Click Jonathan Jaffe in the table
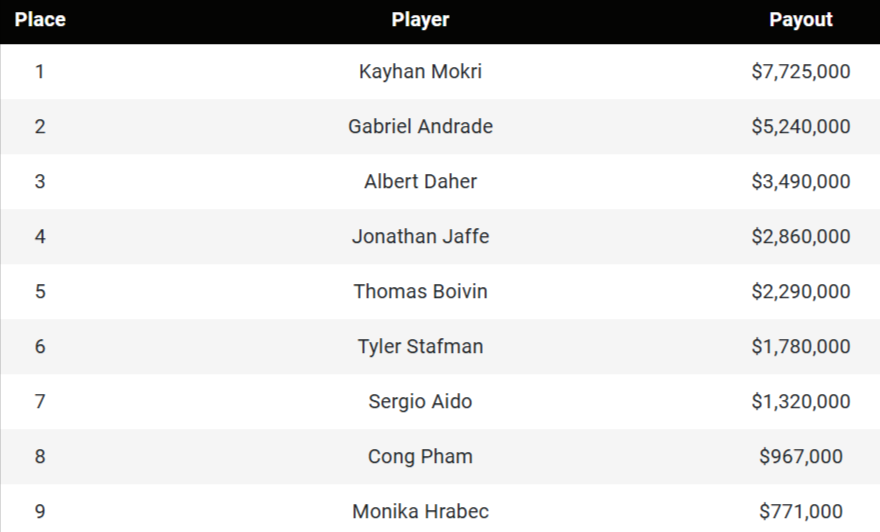 point(420,237)
